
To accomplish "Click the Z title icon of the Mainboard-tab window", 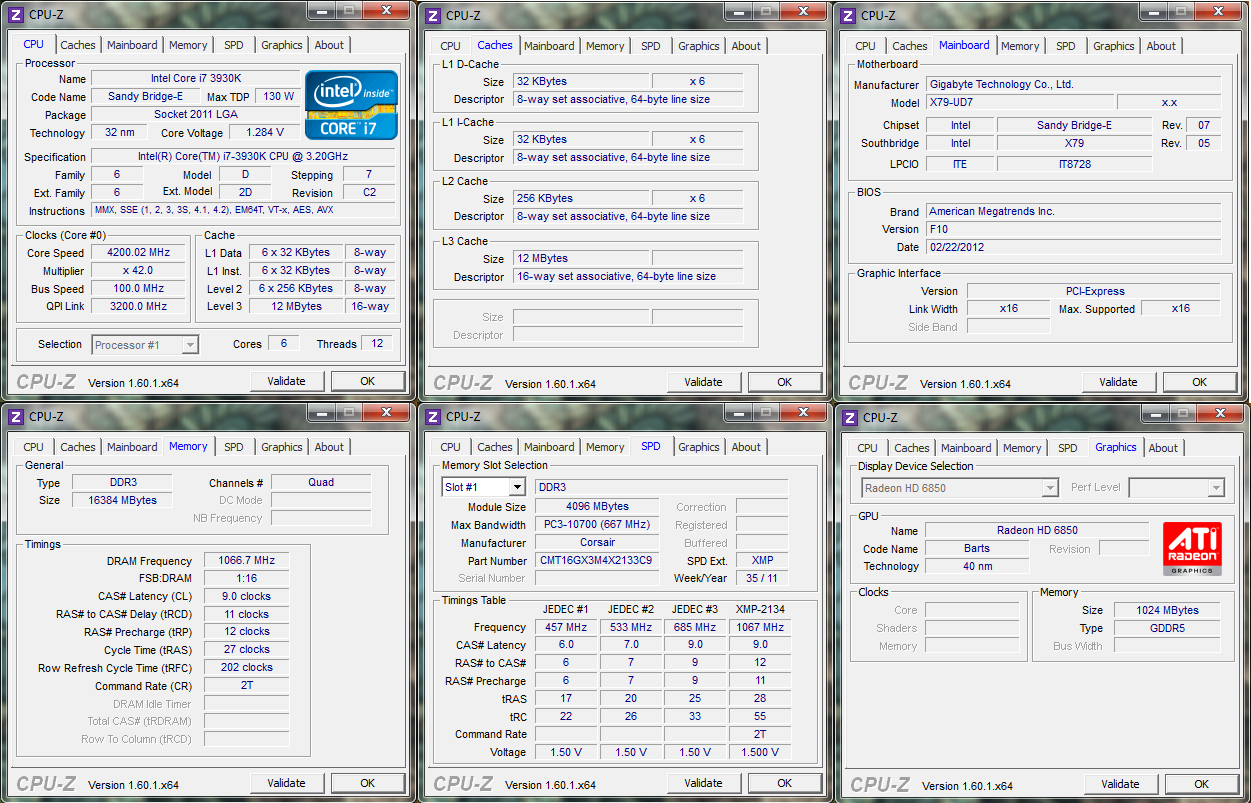I will pyautogui.click(x=848, y=15).
